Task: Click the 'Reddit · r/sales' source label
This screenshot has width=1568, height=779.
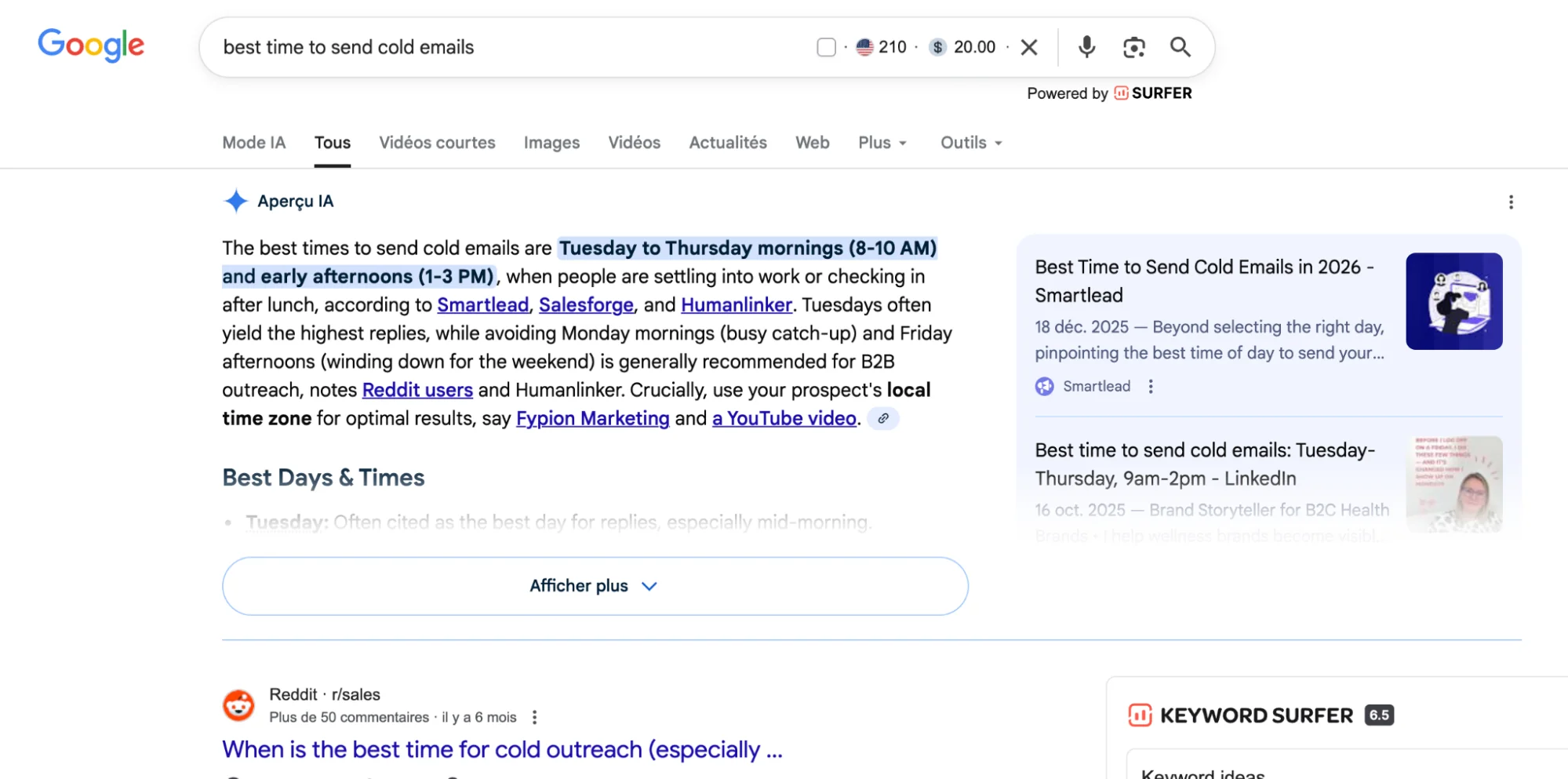Action: tap(325, 694)
